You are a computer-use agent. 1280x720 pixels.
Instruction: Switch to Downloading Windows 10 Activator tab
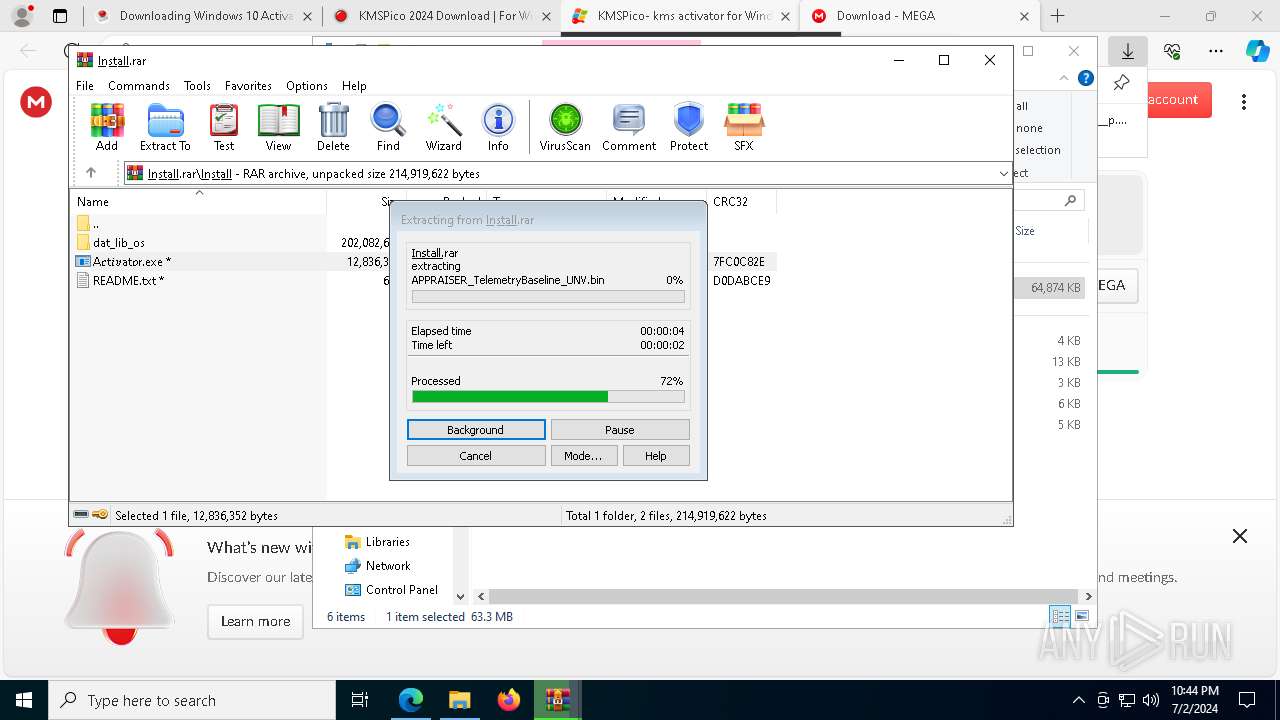(203, 16)
